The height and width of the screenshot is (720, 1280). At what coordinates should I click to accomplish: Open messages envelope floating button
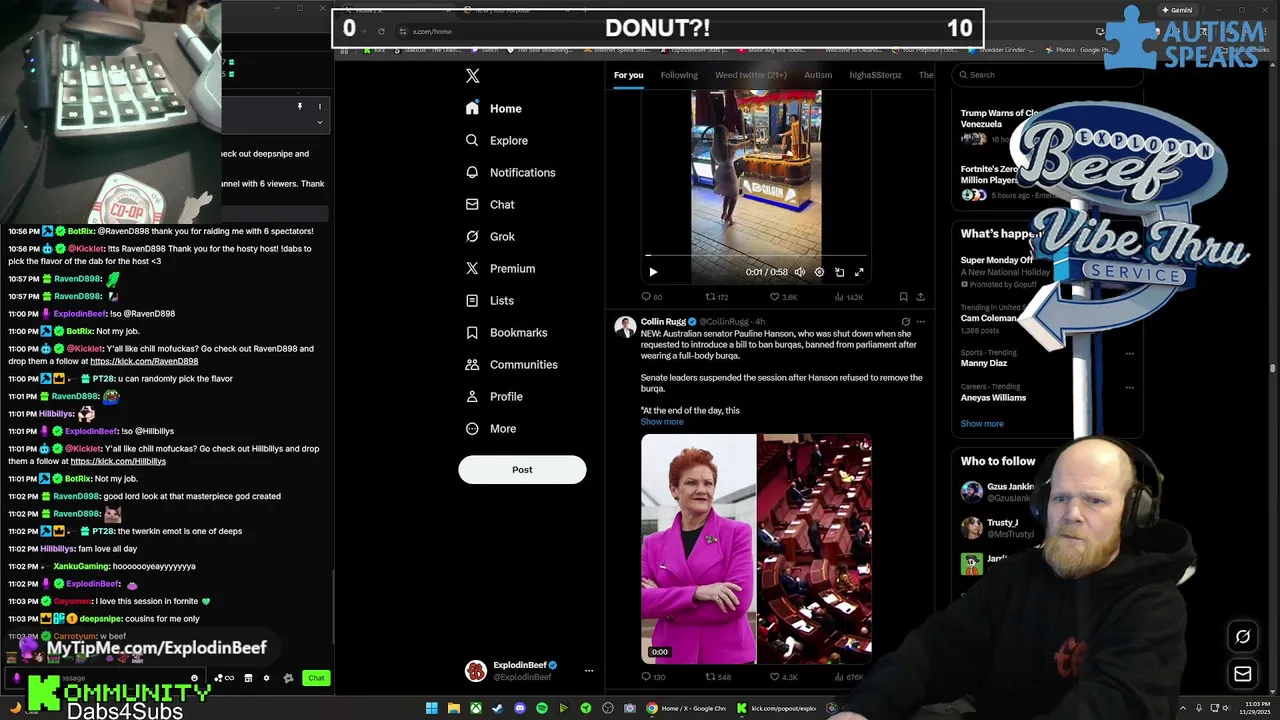1243,674
